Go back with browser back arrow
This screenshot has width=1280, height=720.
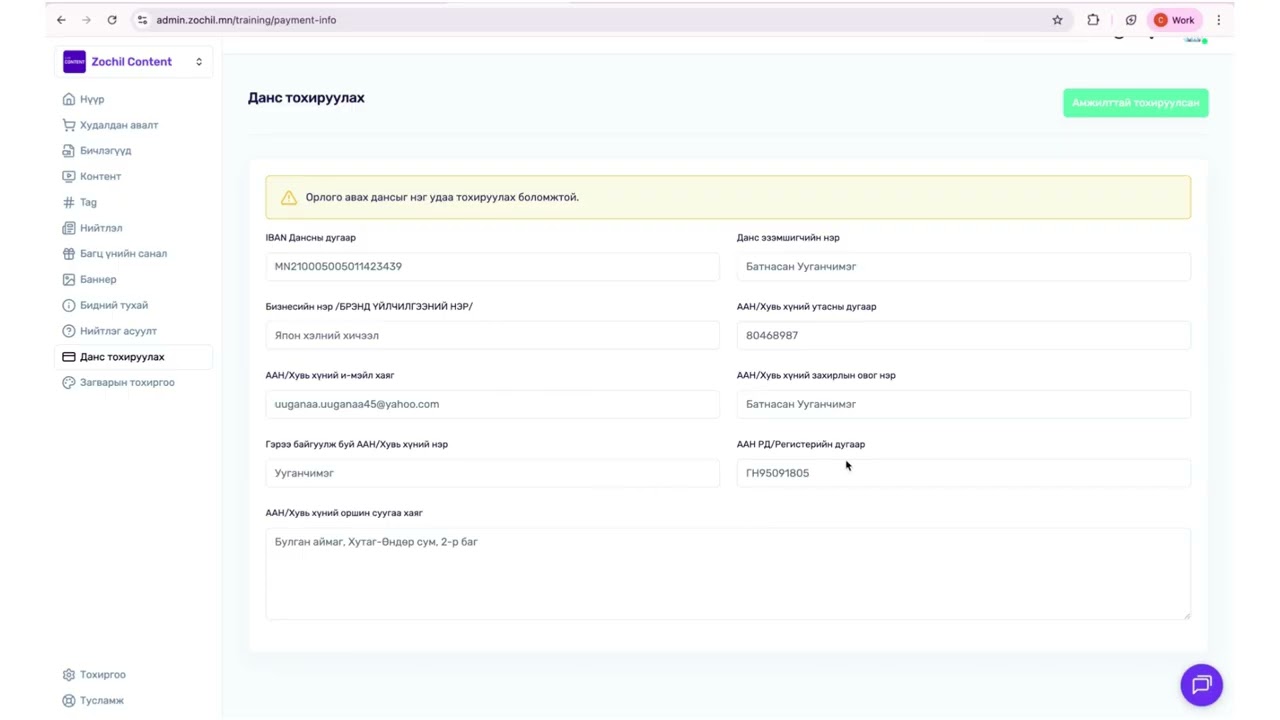pyautogui.click(x=61, y=20)
